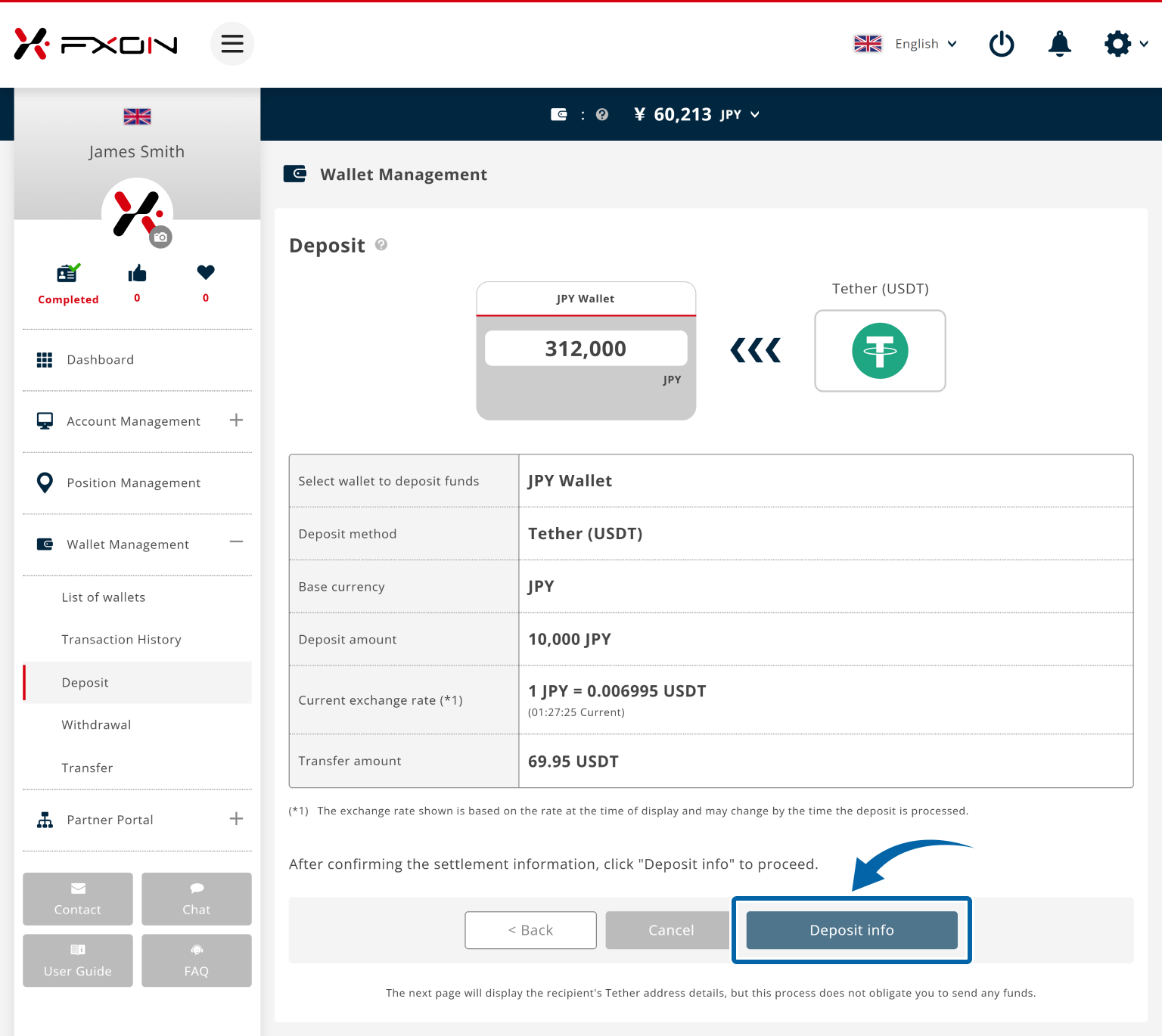Click the Position Management pin icon
Viewport: 1162px width, 1036px height.
click(x=45, y=482)
